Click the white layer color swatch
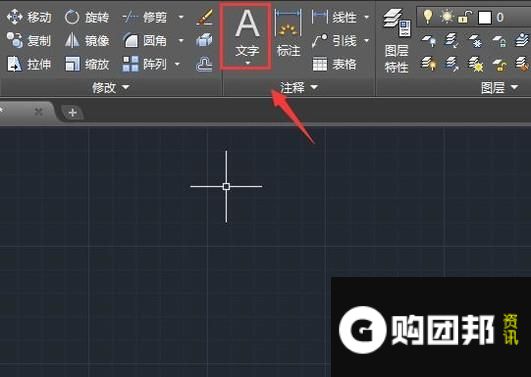 click(x=485, y=18)
